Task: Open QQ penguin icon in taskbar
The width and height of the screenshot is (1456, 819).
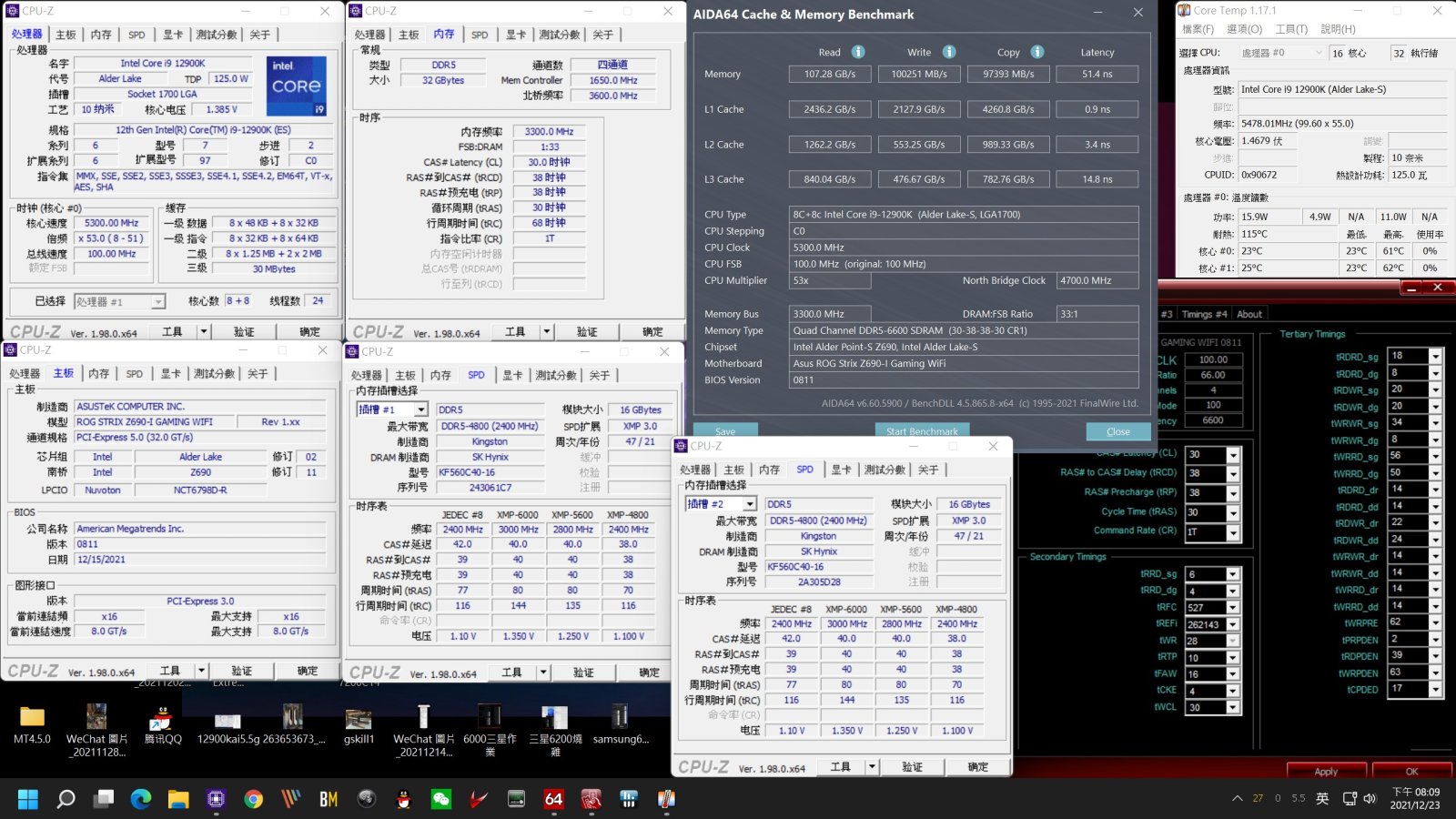Action: pyautogui.click(x=404, y=799)
